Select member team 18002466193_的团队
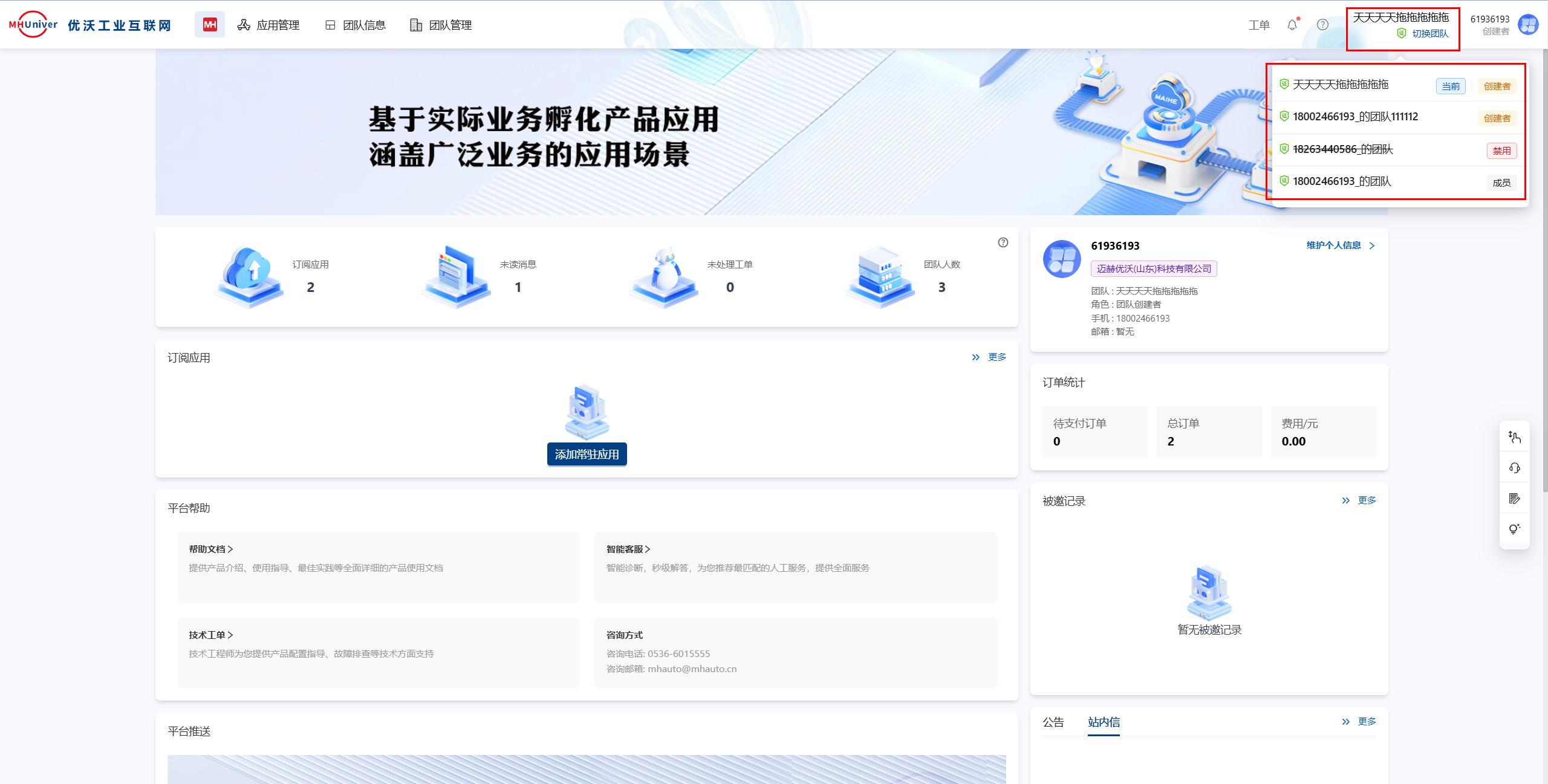Screen dimensions: 1548x784 pos(1341,181)
